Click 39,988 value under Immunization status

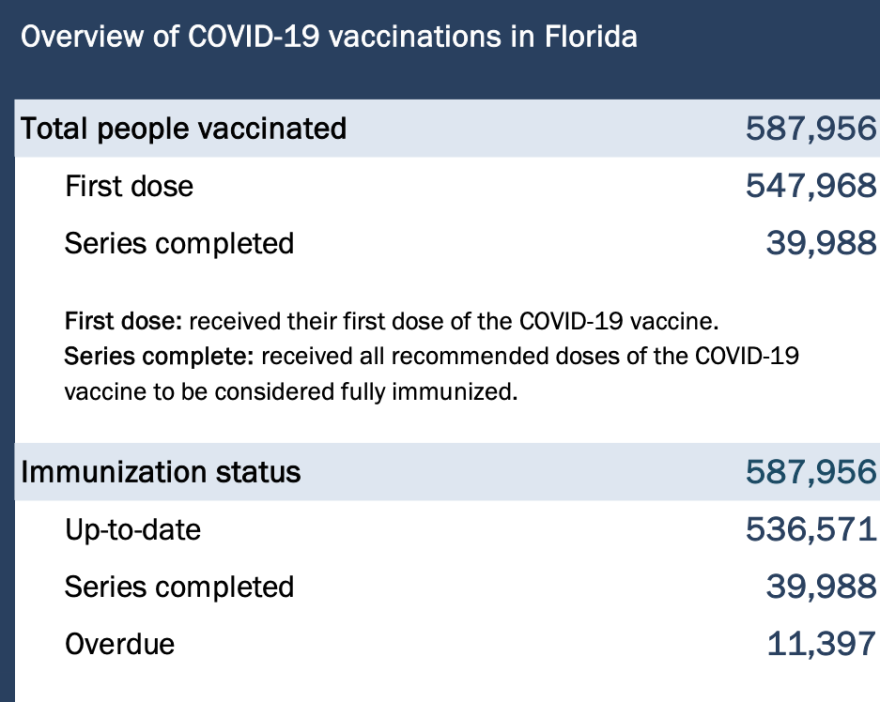821,587
